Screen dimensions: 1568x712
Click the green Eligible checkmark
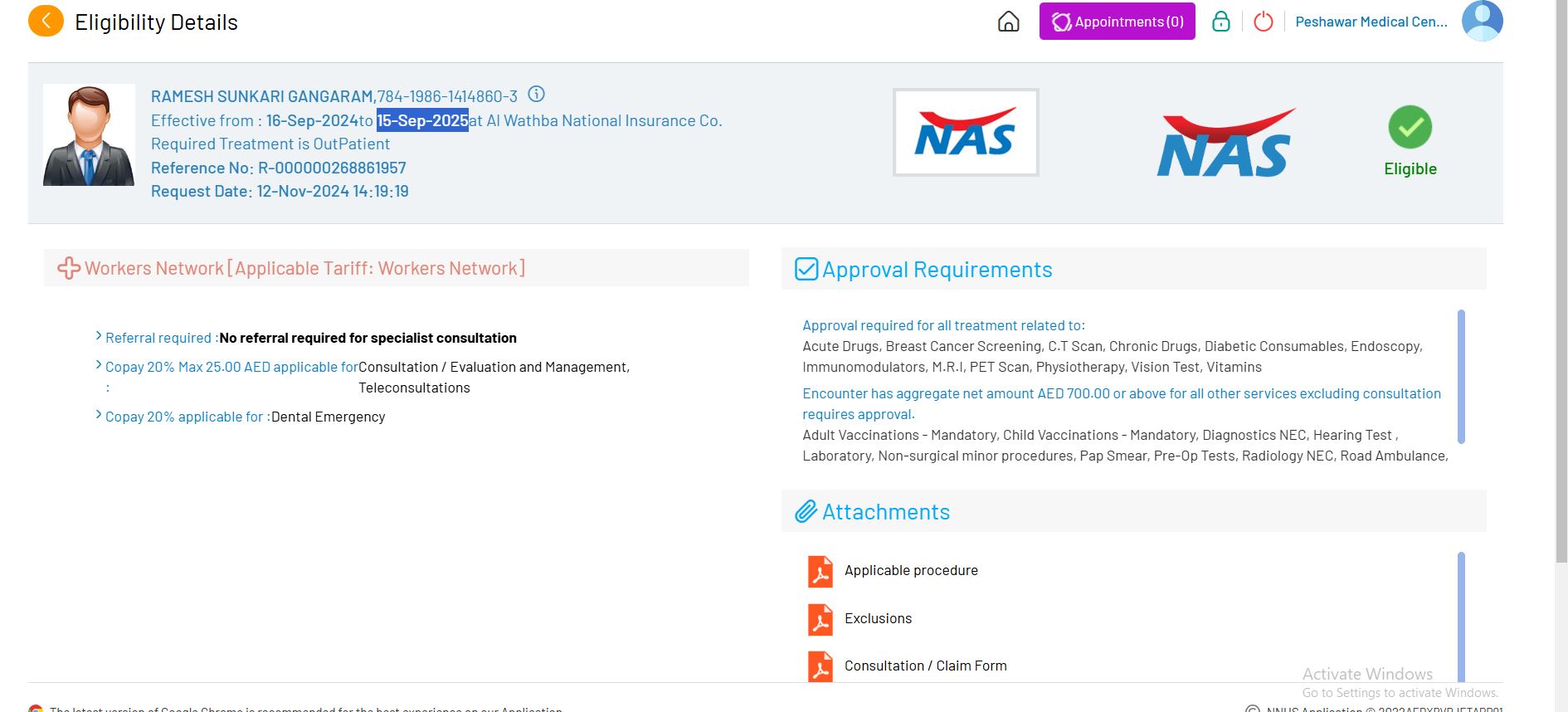[x=1410, y=127]
